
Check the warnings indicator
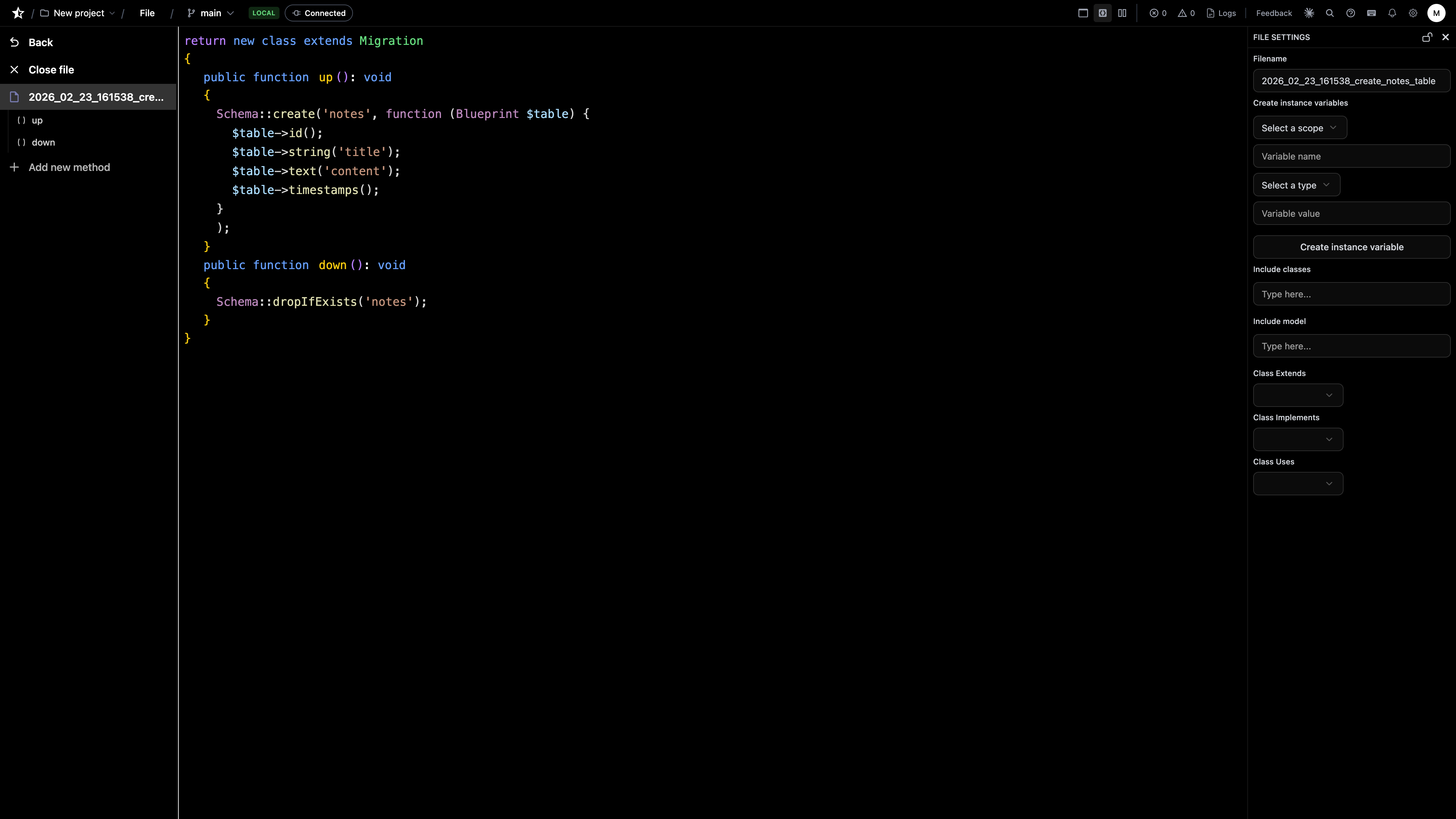coord(1185,12)
